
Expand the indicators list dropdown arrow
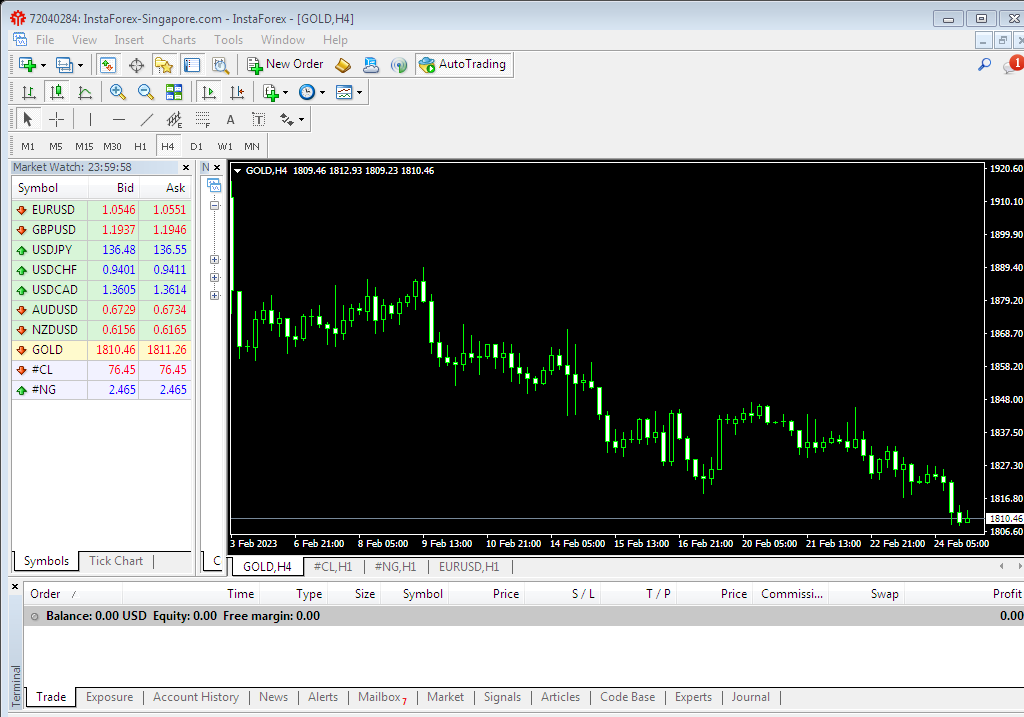click(x=285, y=93)
